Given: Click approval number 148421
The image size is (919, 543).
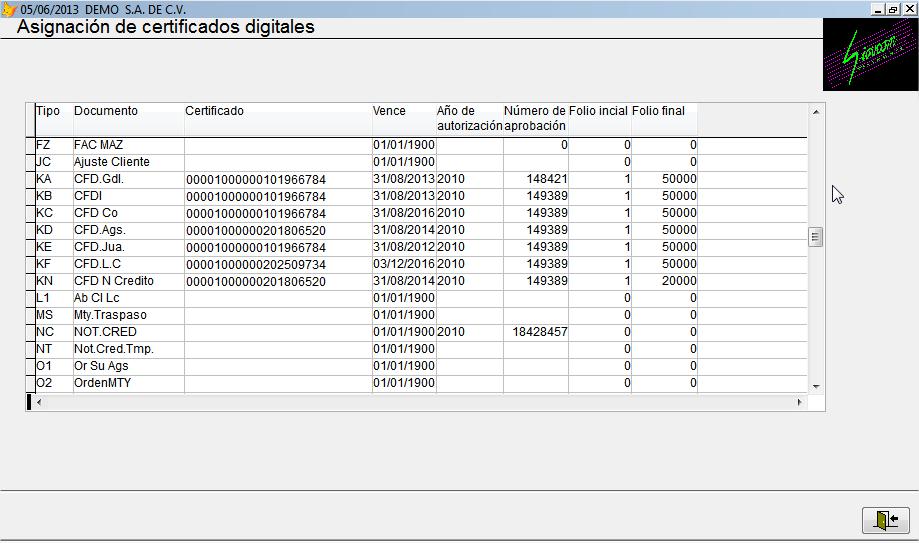Looking at the screenshot, I should pos(536,179).
